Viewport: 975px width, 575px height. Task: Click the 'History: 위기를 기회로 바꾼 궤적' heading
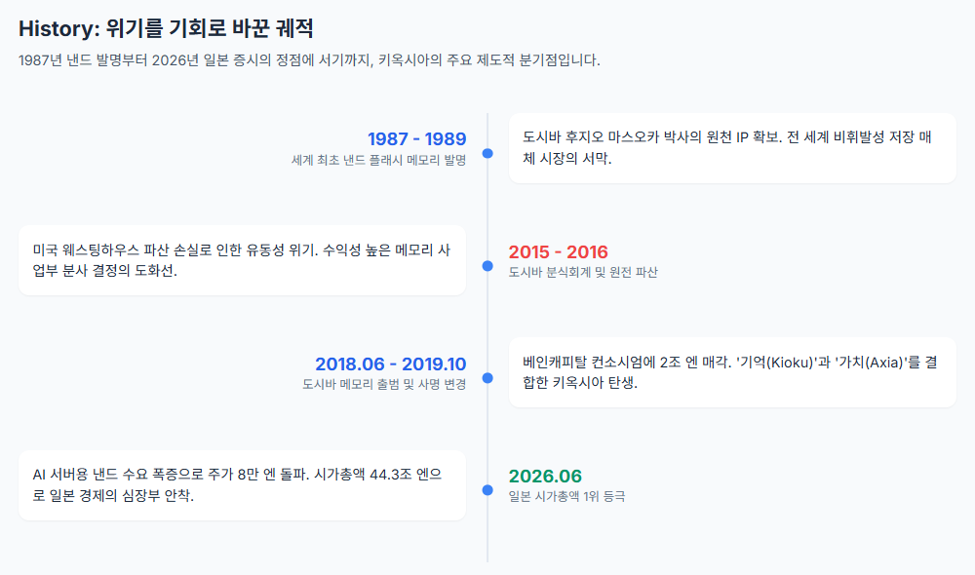(x=166, y=29)
